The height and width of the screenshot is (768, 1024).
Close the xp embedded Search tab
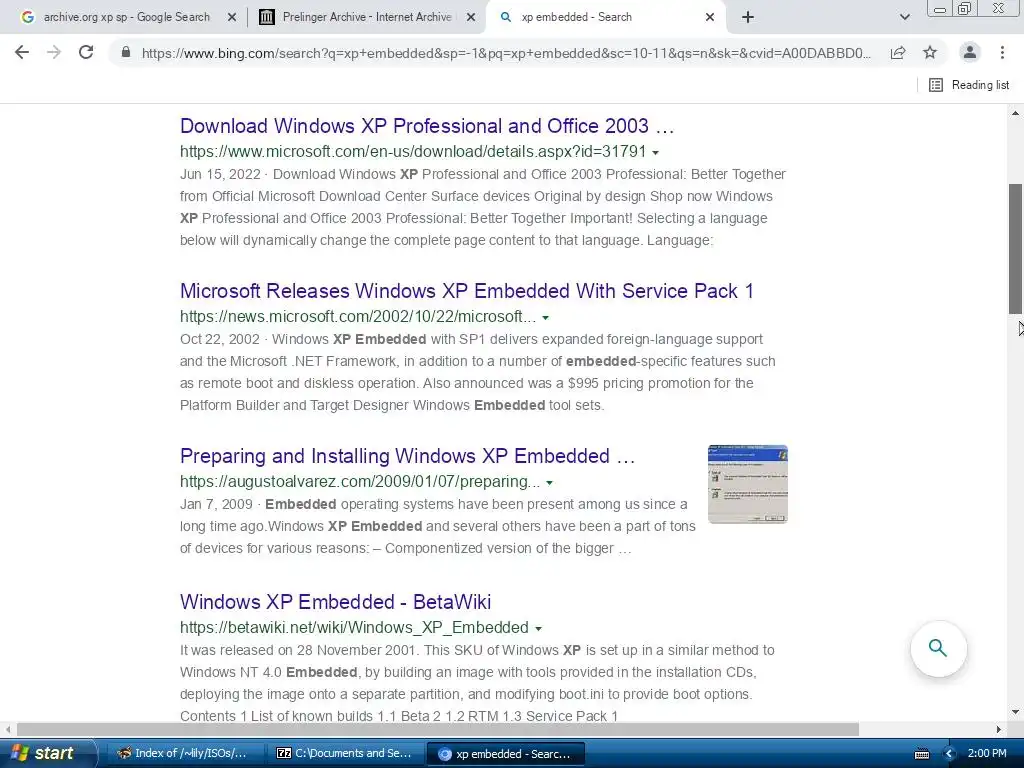pyautogui.click(x=710, y=18)
